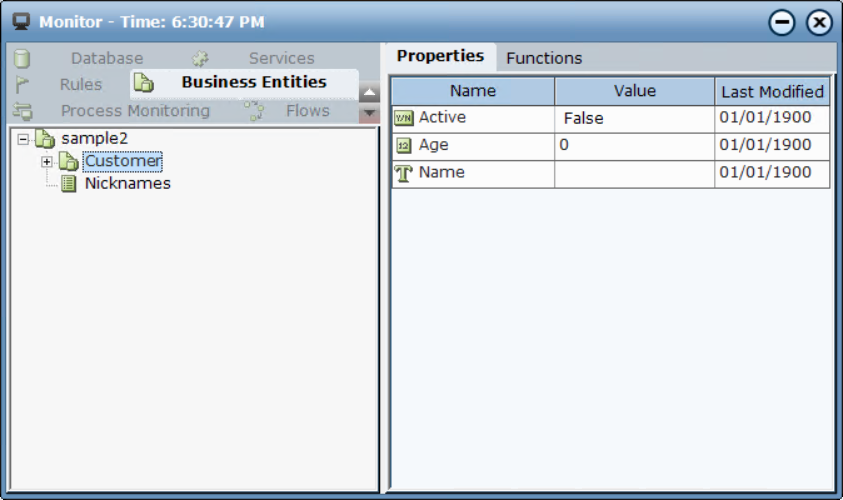Click the Services puzzle-piece icon
843x500 pixels.
pos(200,59)
